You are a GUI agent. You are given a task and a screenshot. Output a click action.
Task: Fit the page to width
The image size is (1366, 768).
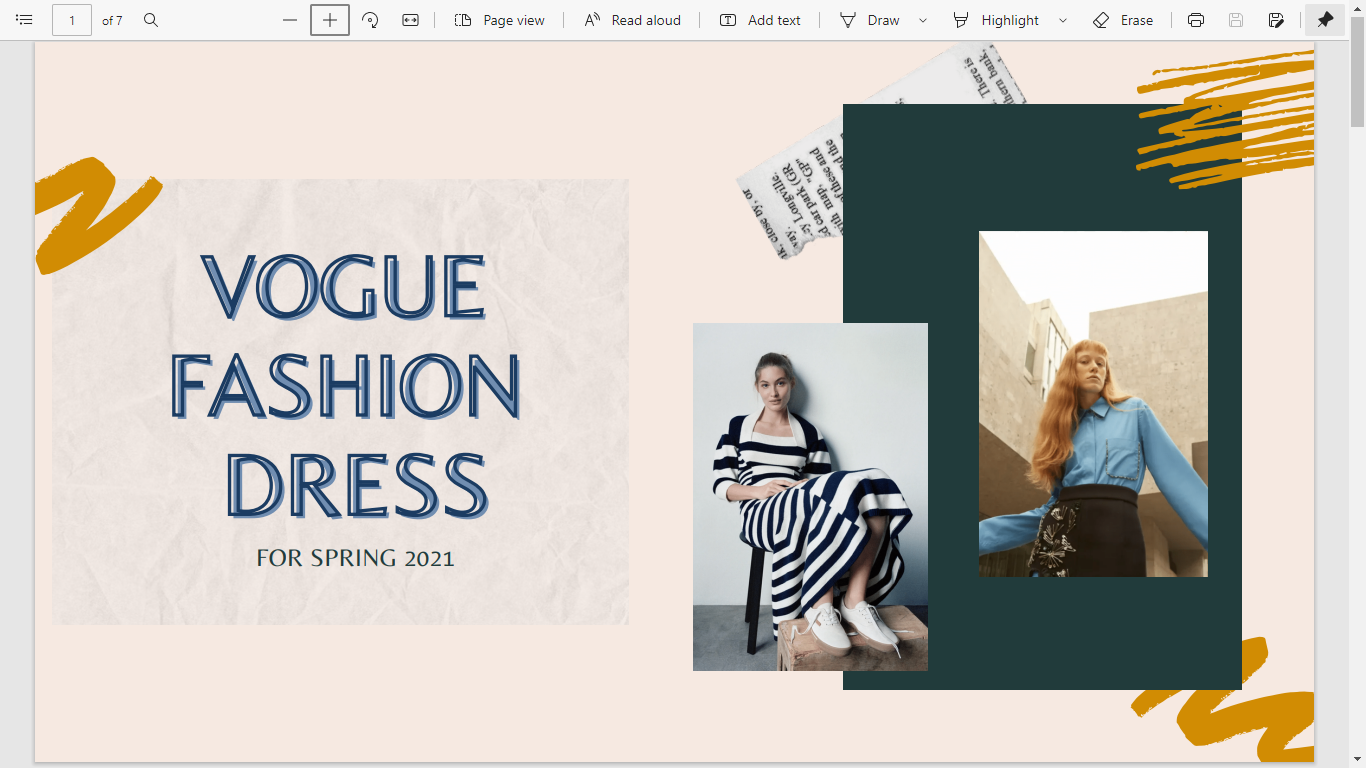[410, 20]
